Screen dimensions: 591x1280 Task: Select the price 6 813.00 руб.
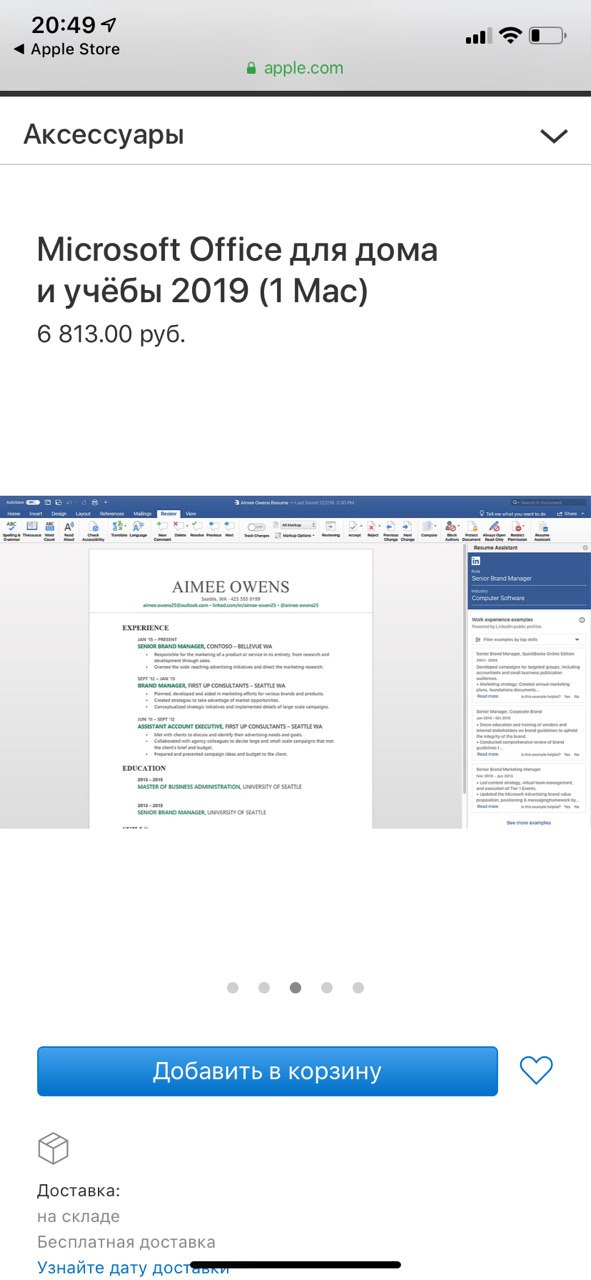pos(111,334)
